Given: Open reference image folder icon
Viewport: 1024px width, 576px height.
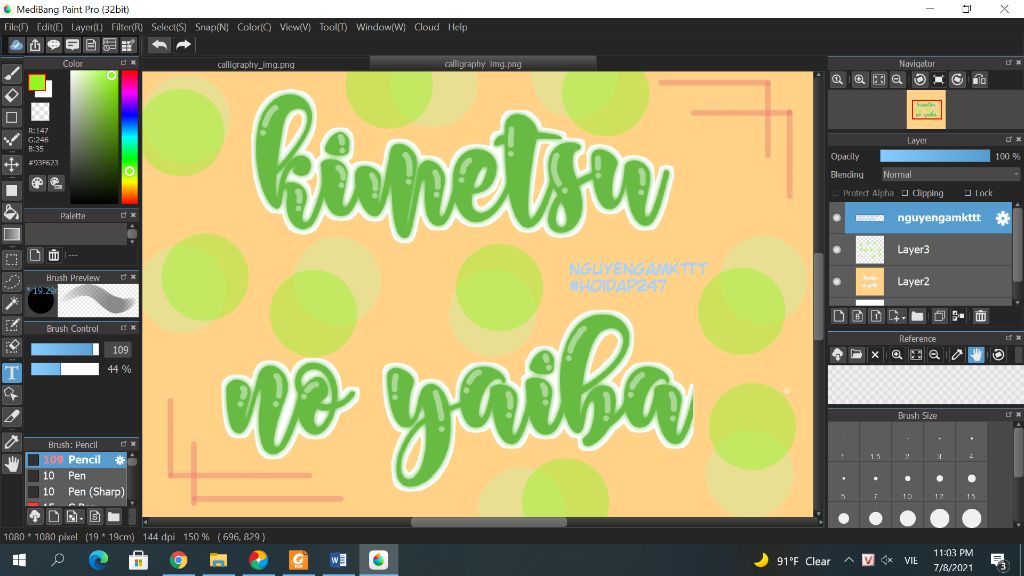Looking at the screenshot, I should pos(856,355).
